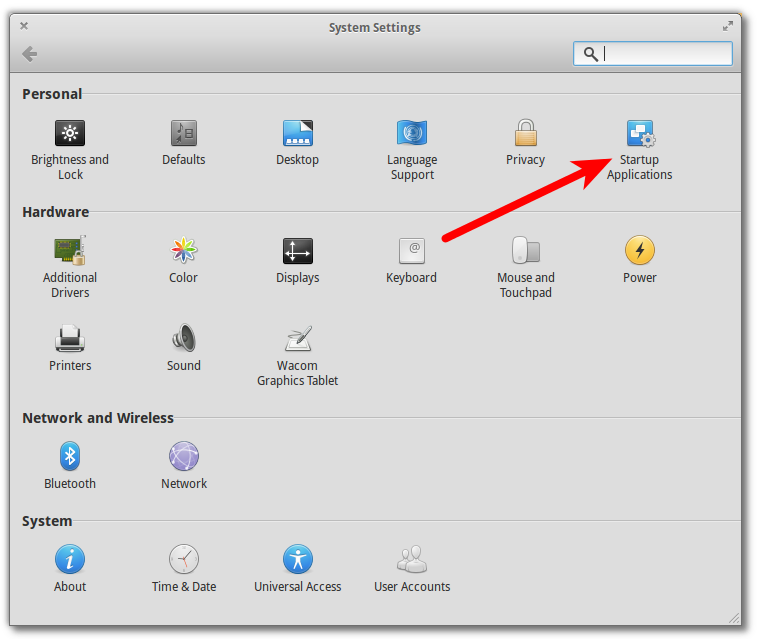Open the Network settings icon
Image resolution: width=759 pixels, height=639 pixels.
tap(184, 456)
